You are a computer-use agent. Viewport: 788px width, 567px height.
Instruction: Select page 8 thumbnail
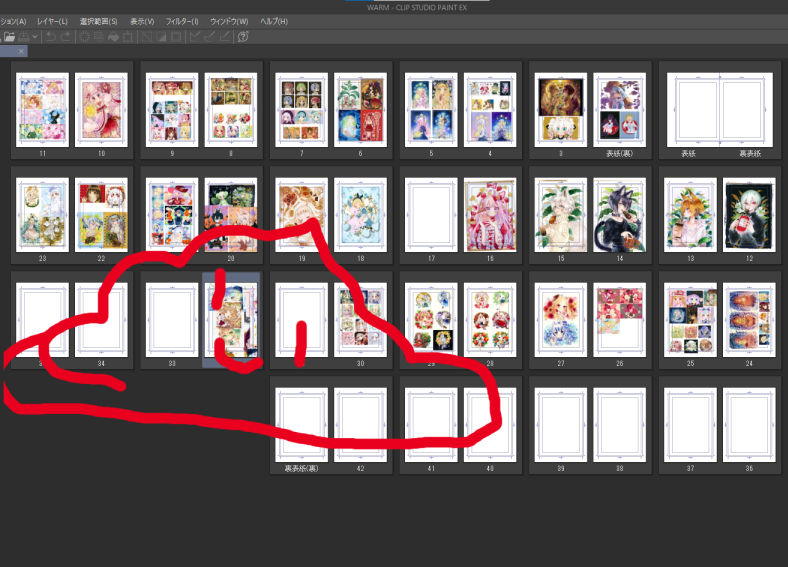tap(231, 110)
